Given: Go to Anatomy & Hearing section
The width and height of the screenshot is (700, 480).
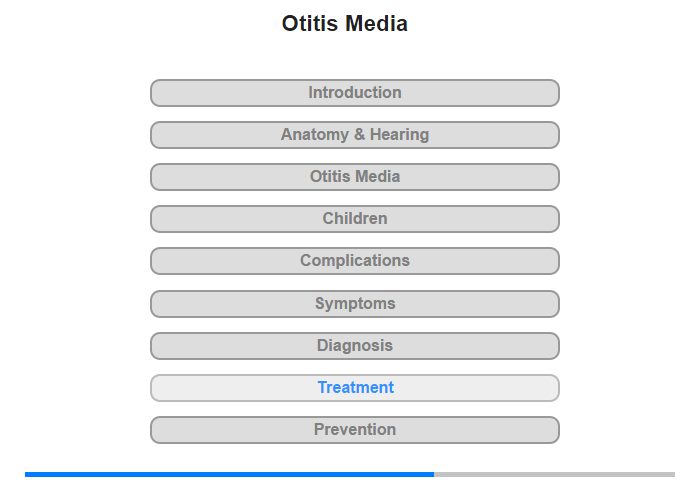Looking at the screenshot, I should click(354, 135).
